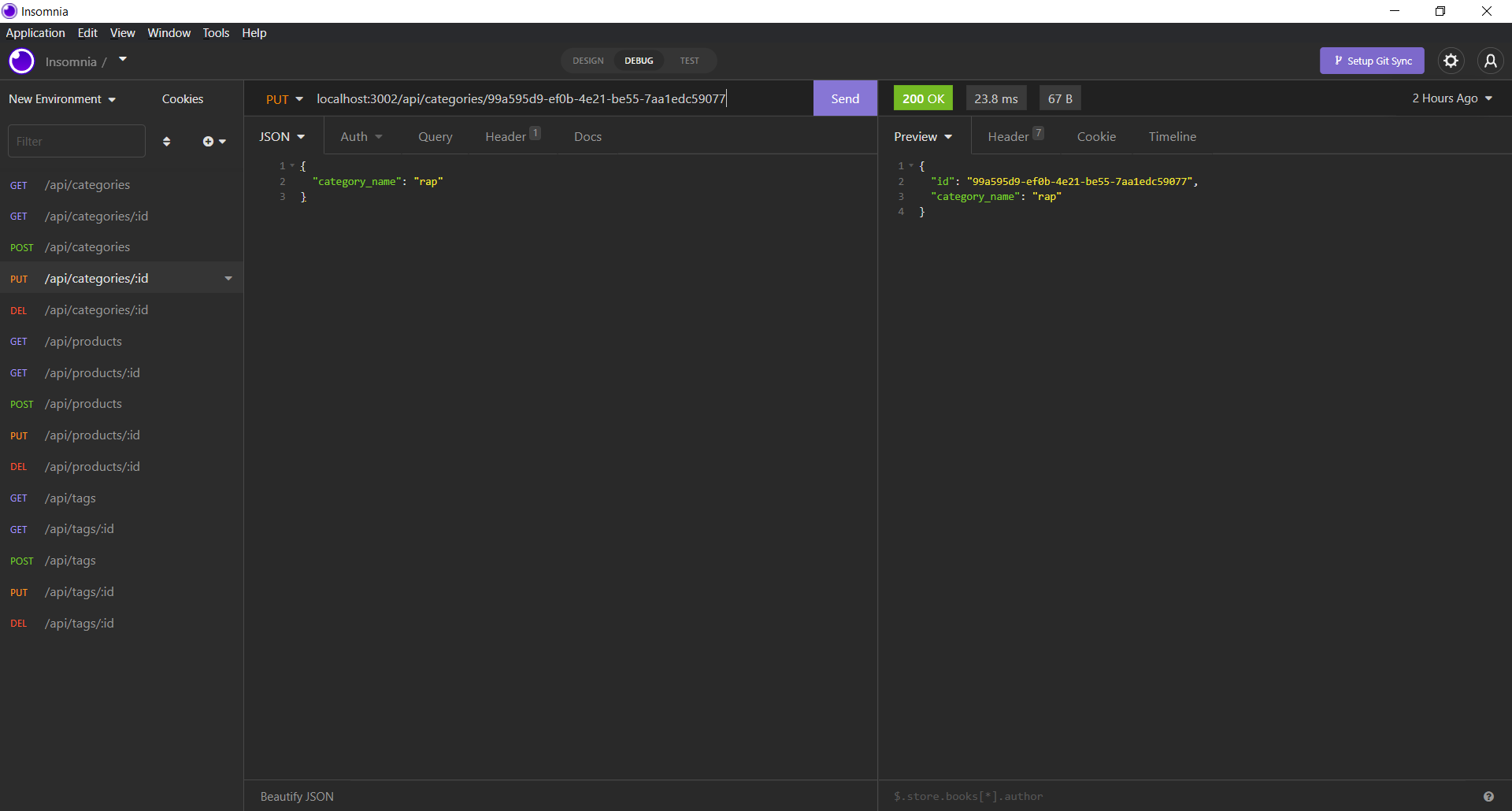Switch to the Timeline response tab
This screenshot has height=811, width=1512.
tap(1172, 136)
